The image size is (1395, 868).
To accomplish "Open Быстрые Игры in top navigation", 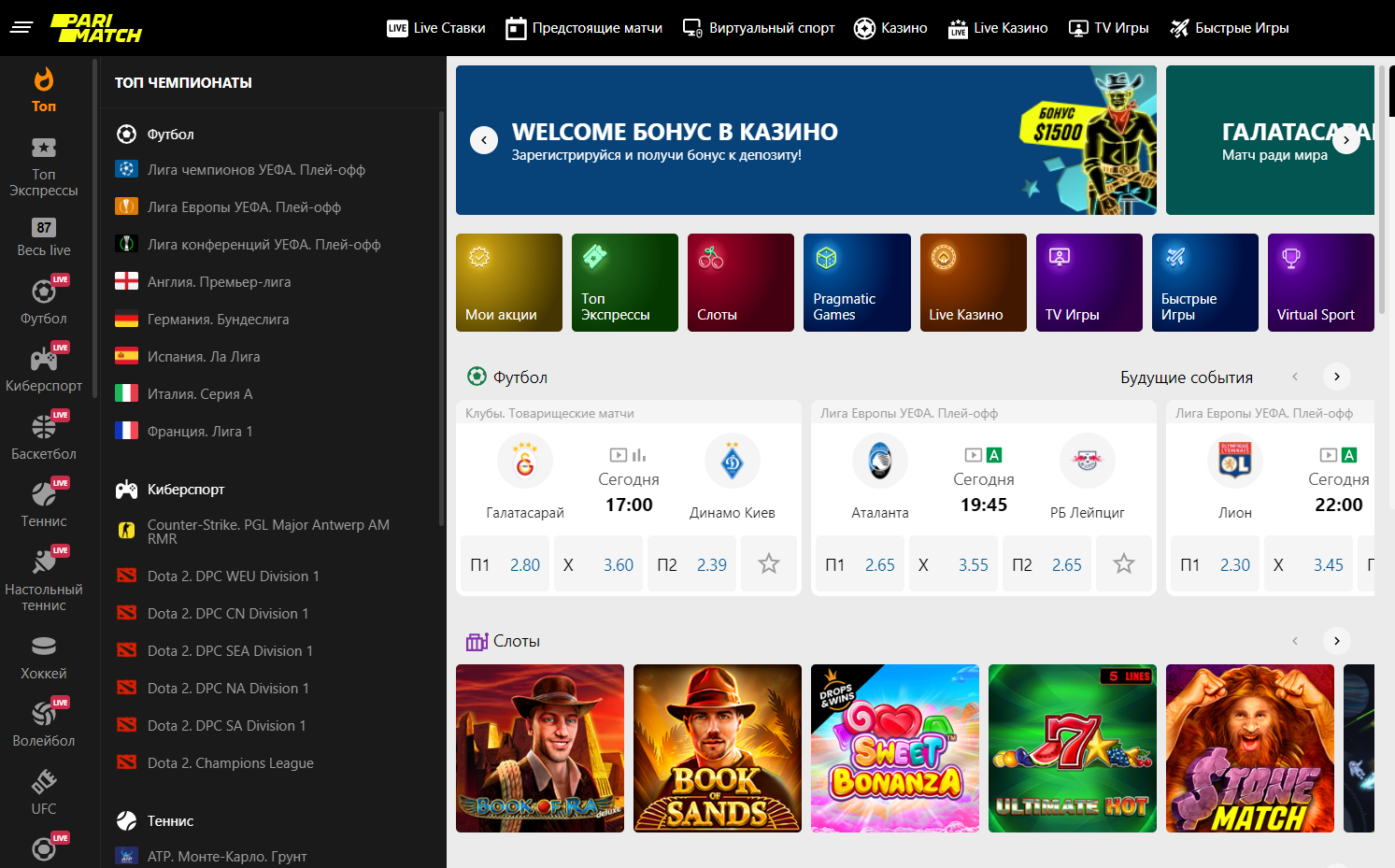I will coord(1230,28).
